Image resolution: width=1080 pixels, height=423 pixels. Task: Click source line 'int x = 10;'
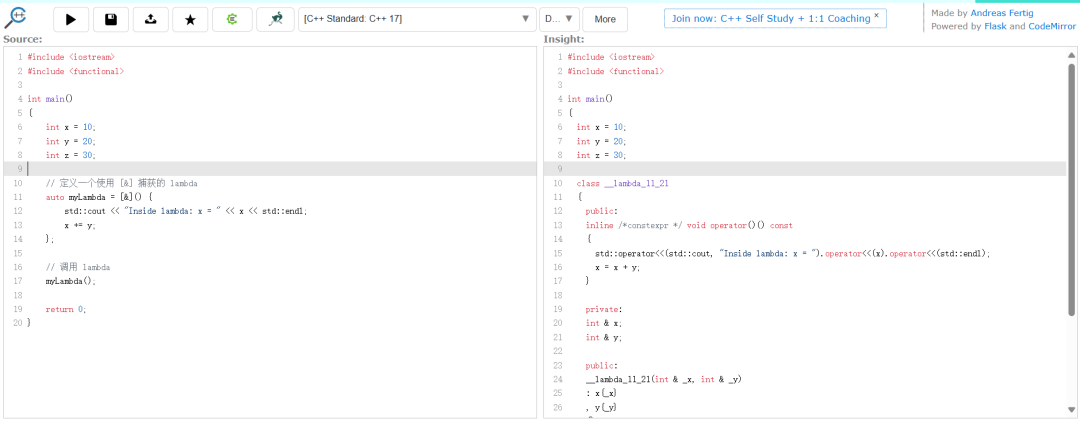70,127
